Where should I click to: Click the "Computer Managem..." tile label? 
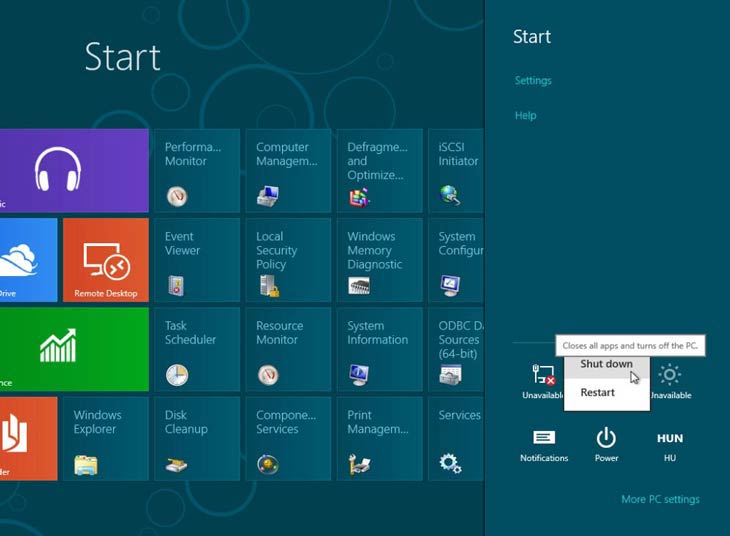(287, 154)
